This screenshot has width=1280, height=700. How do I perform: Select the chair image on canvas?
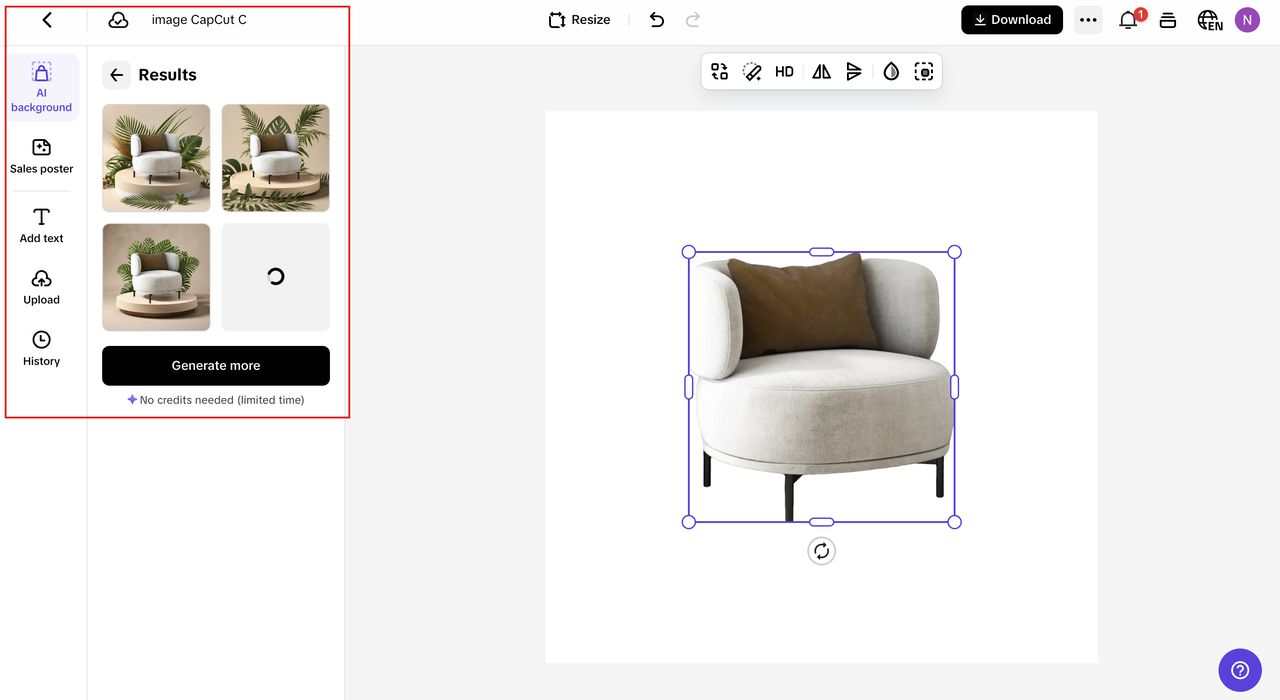pos(821,387)
